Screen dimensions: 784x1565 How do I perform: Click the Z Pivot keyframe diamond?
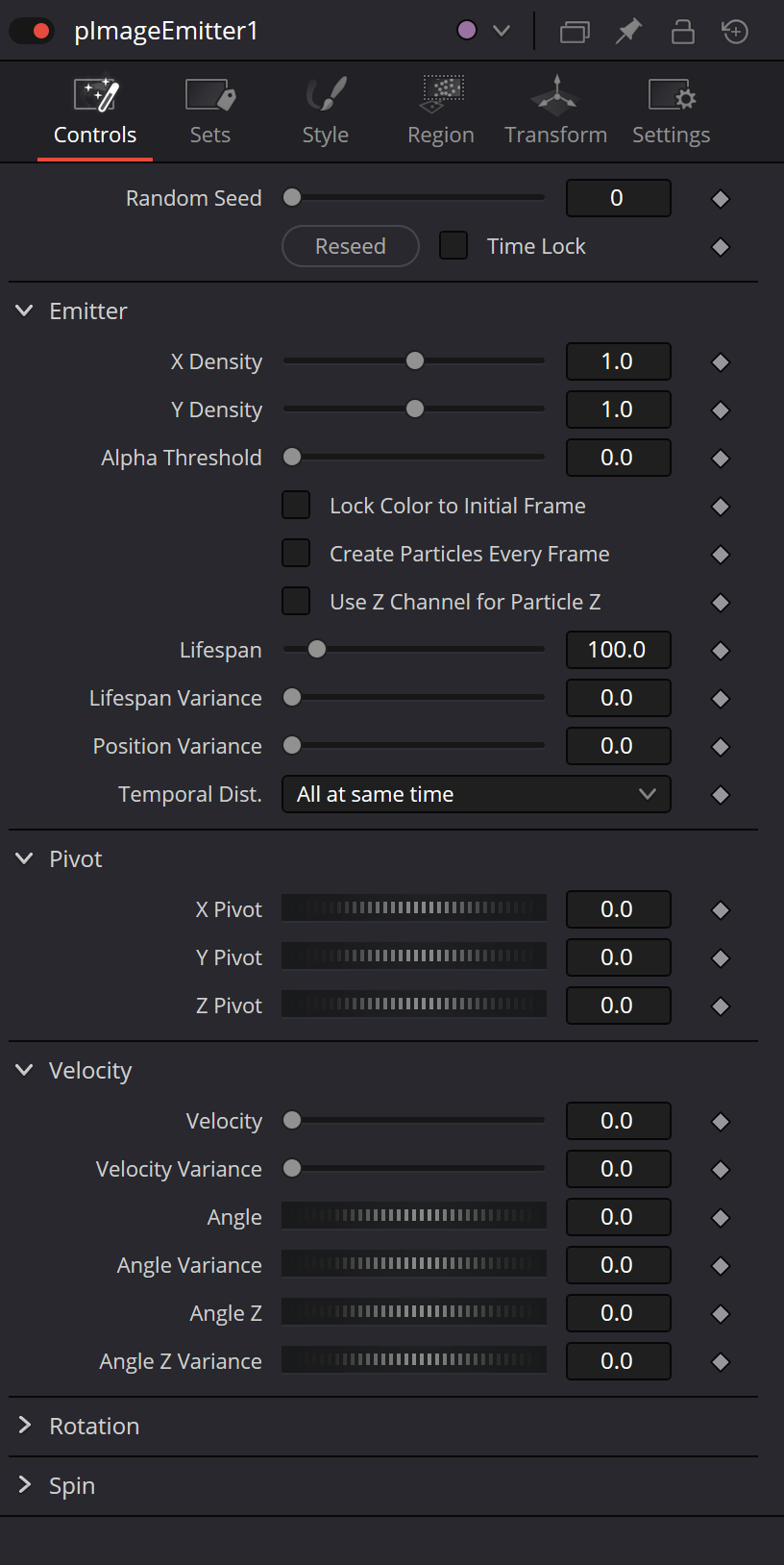[x=721, y=1006]
